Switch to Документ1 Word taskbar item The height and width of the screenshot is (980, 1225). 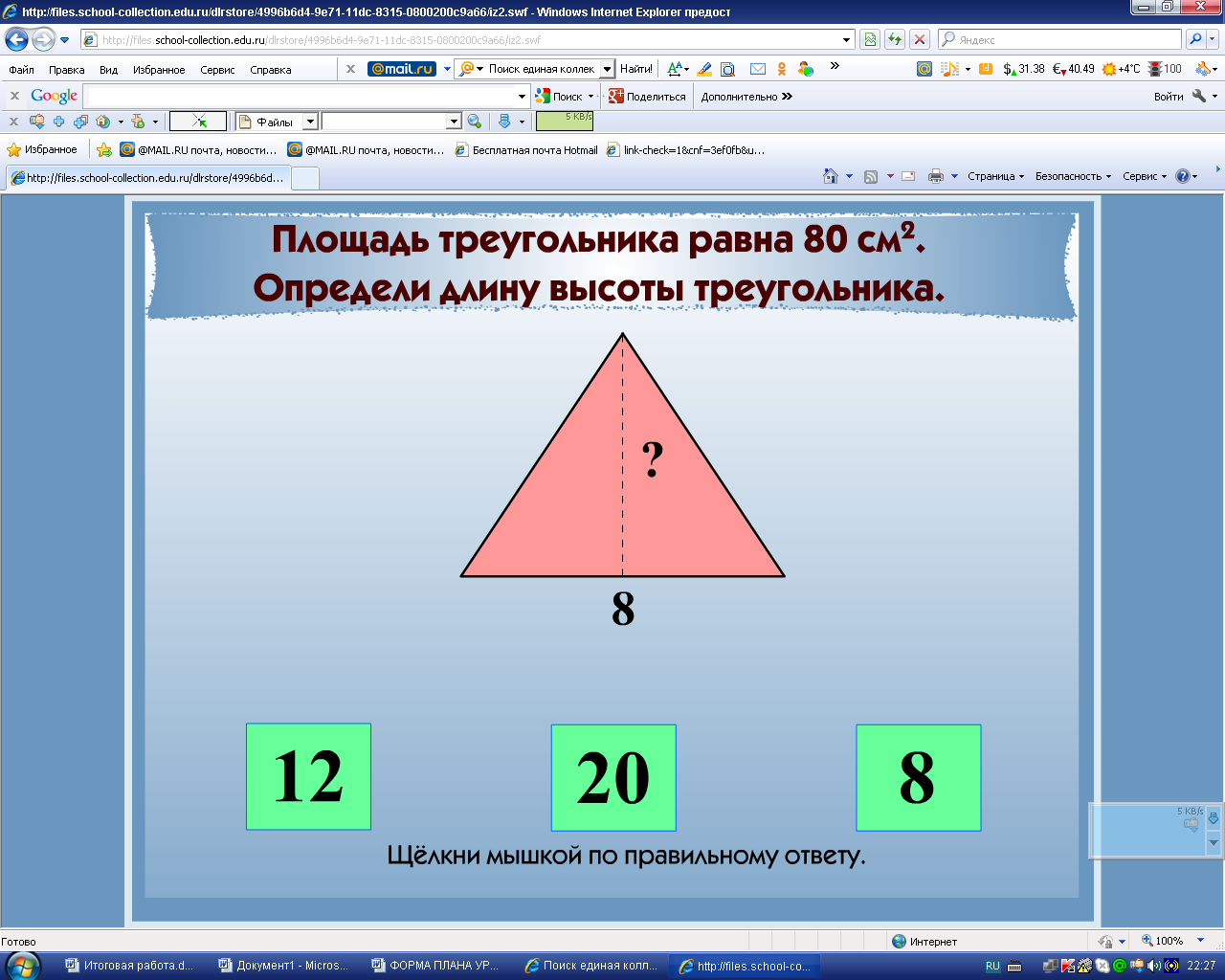284,966
